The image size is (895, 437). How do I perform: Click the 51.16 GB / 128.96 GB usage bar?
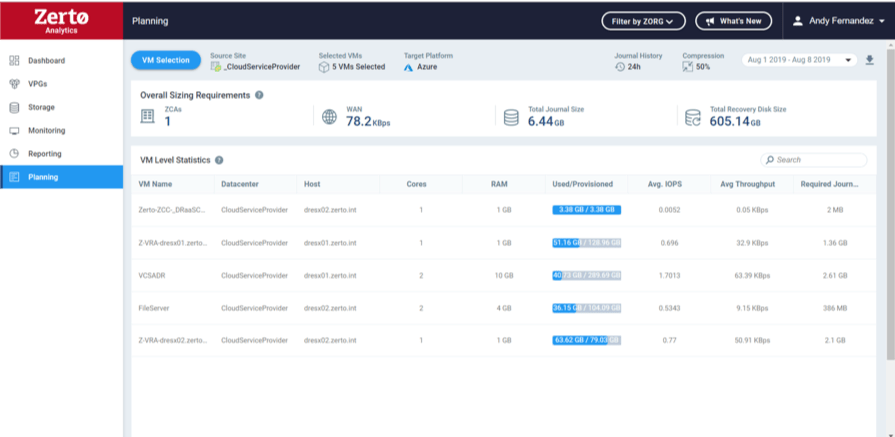586,243
